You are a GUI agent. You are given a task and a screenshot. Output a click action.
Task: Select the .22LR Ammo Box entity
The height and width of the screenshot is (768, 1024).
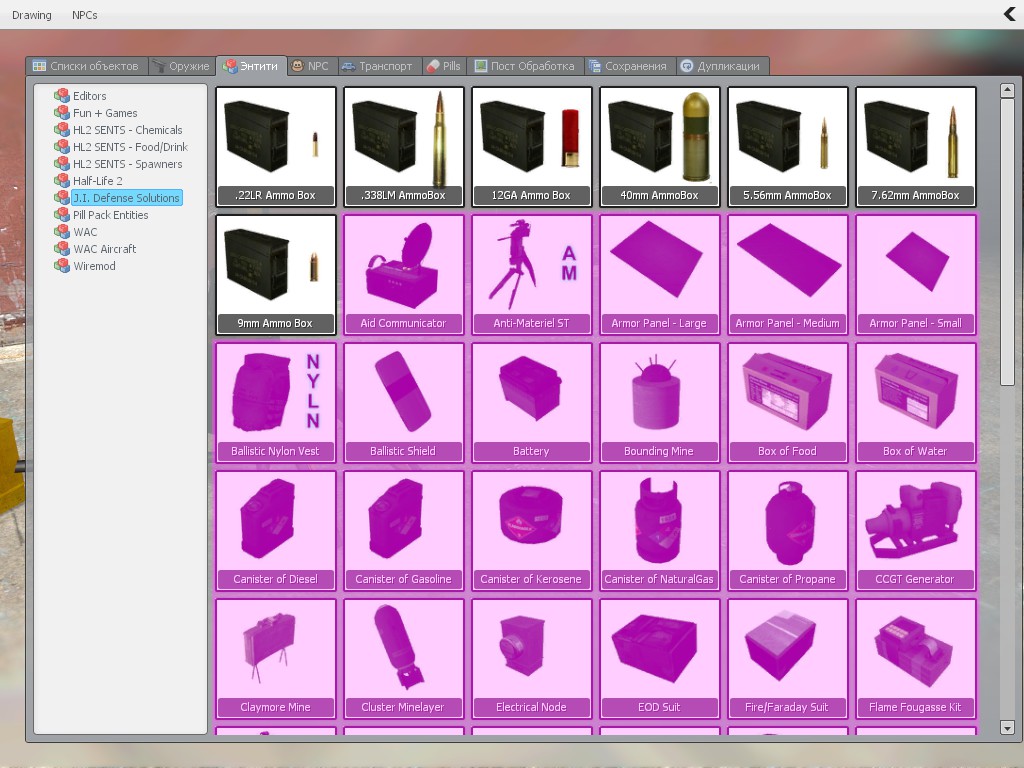[276, 147]
